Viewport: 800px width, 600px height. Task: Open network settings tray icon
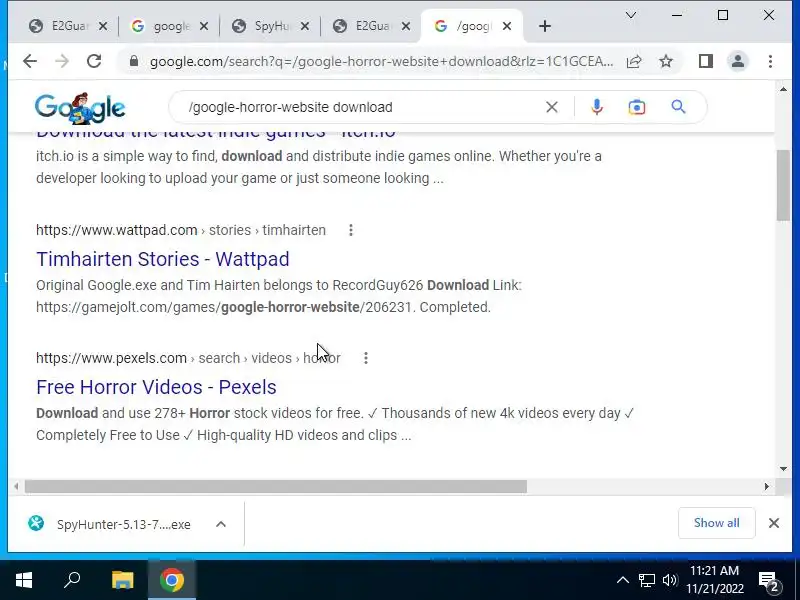point(646,581)
